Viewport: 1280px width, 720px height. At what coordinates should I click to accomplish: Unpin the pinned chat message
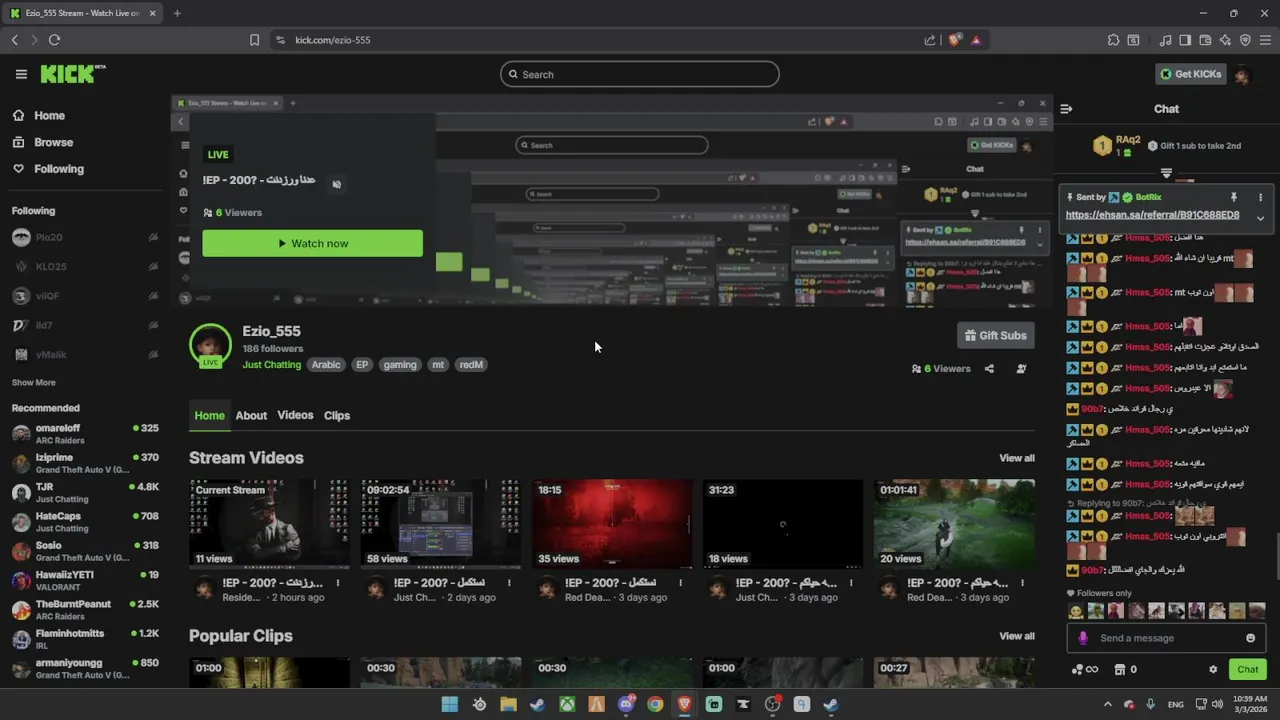(x=1234, y=198)
